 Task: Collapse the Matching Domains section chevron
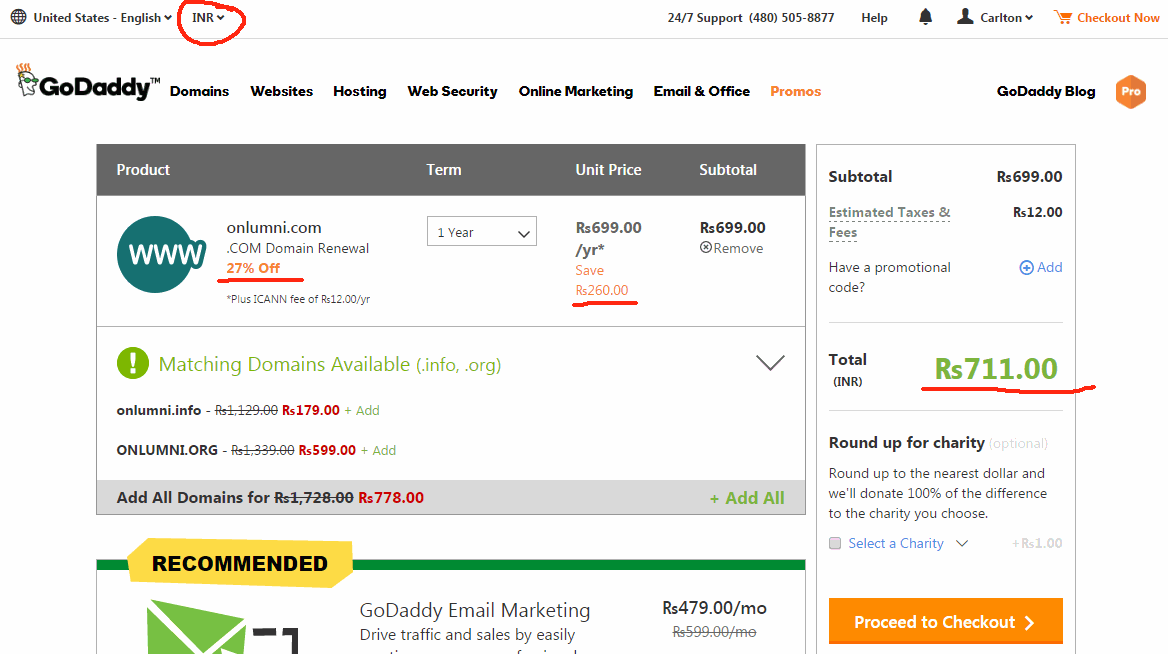click(x=770, y=363)
